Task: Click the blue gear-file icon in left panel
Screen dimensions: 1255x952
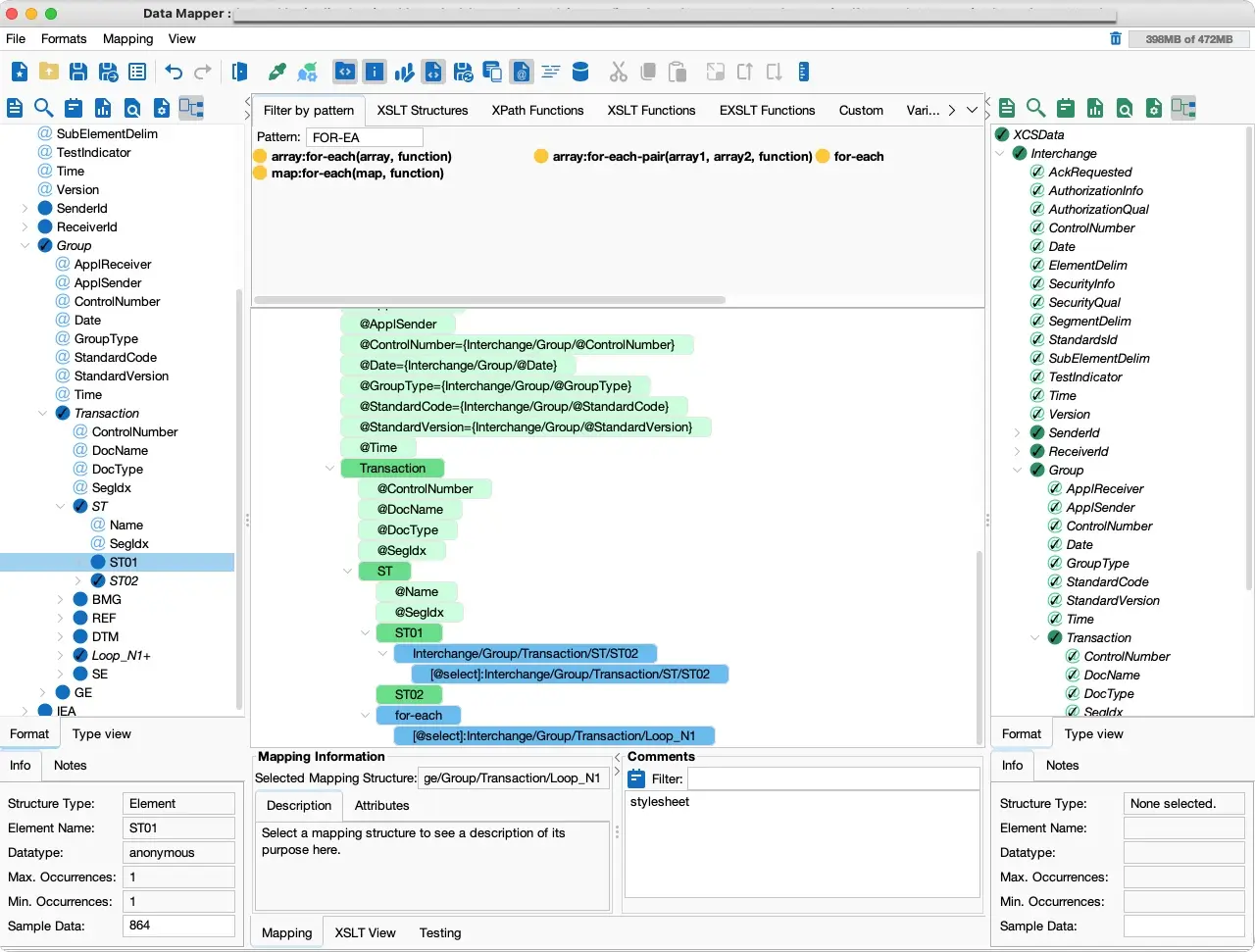Action: [162, 108]
